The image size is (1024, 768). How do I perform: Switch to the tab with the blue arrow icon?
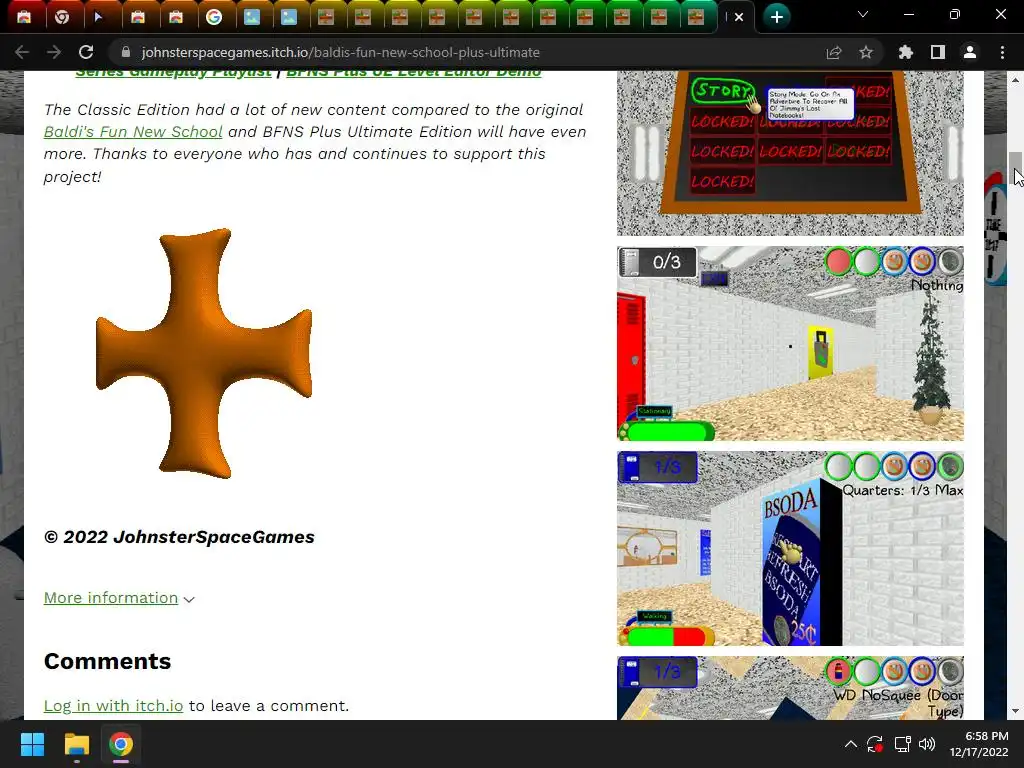pyautogui.click(x=99, y=17)
